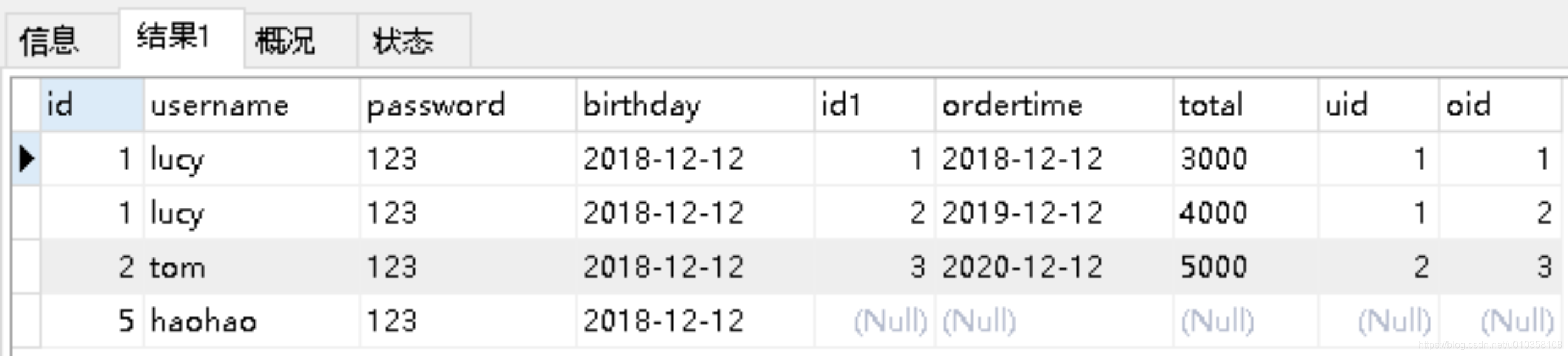
Task: Click the current row arrow indicator
Action: (x=26, y=159)
